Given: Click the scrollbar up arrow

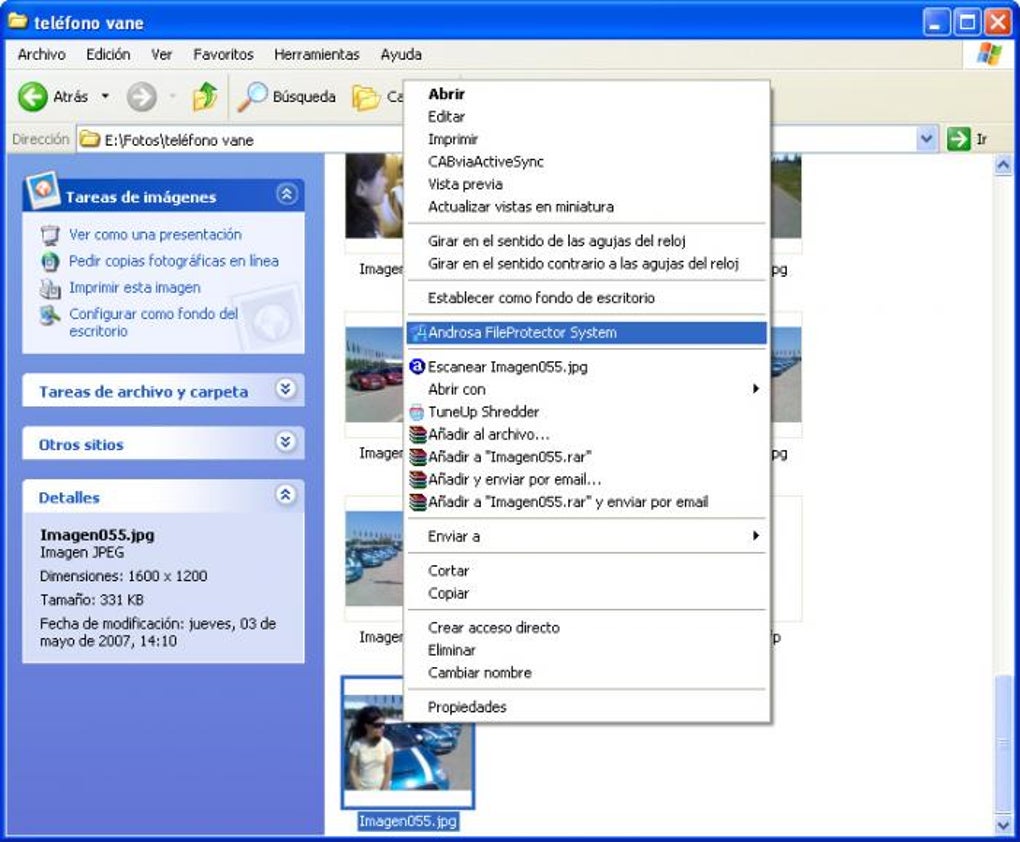Looking at the screenshot, I should (x=1004, y=165).
